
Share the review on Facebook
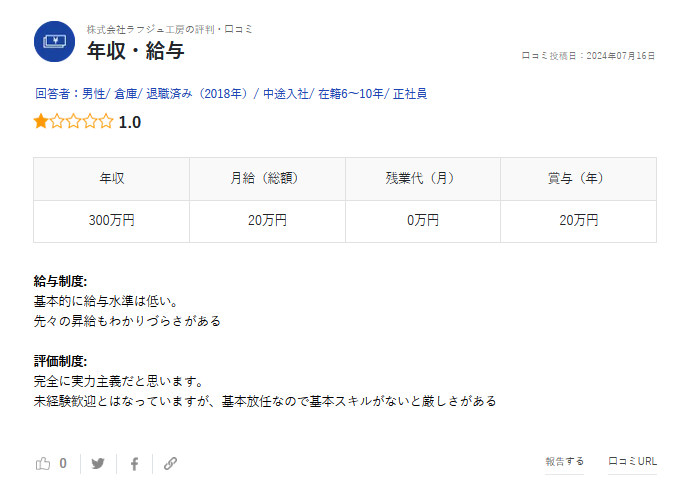point(134,463)
